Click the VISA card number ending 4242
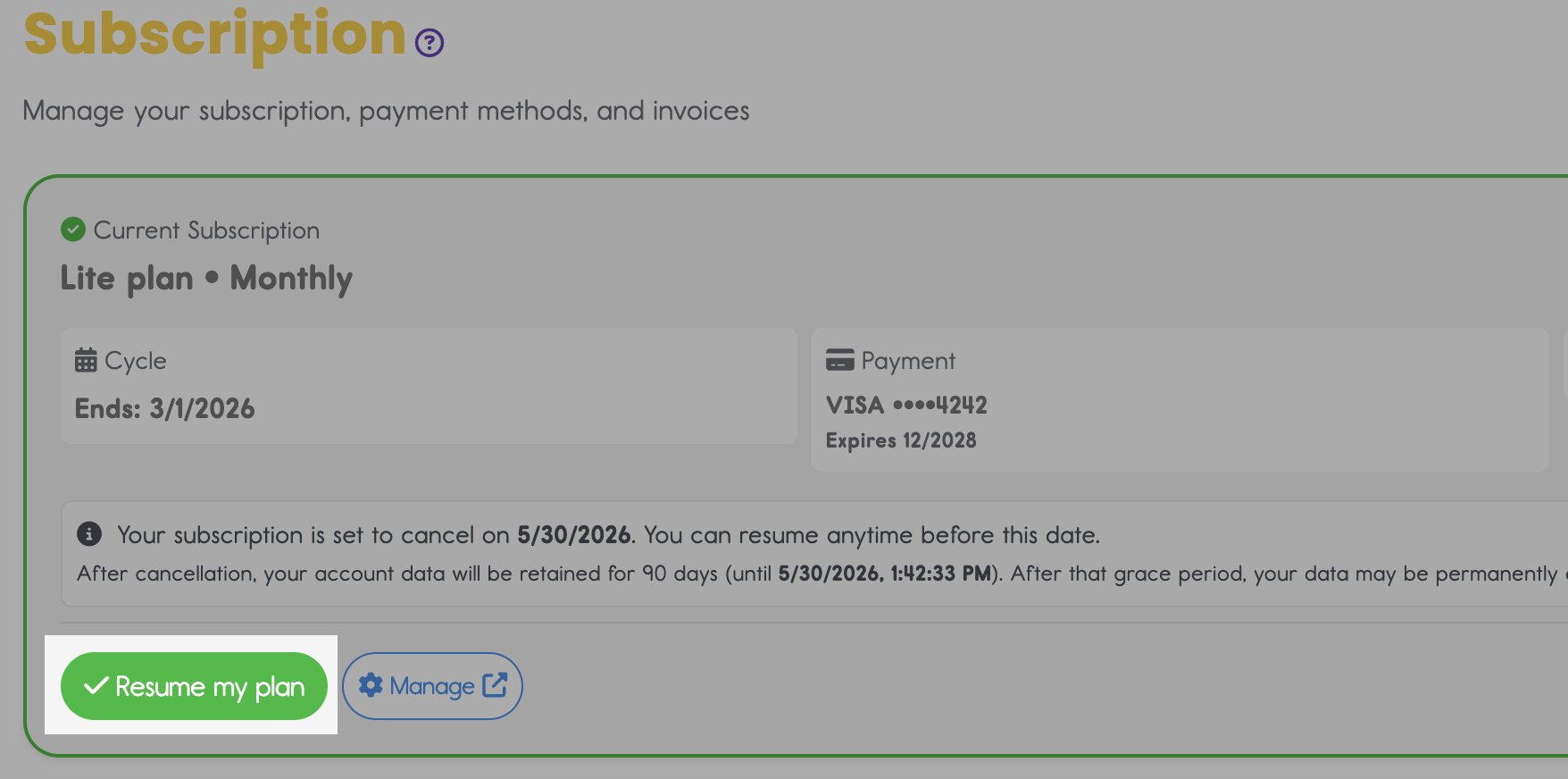 click(x=906, y=405)
